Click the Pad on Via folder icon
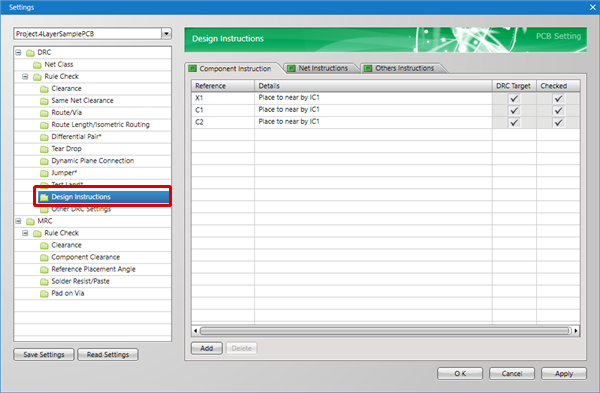 tap(44, 294)
